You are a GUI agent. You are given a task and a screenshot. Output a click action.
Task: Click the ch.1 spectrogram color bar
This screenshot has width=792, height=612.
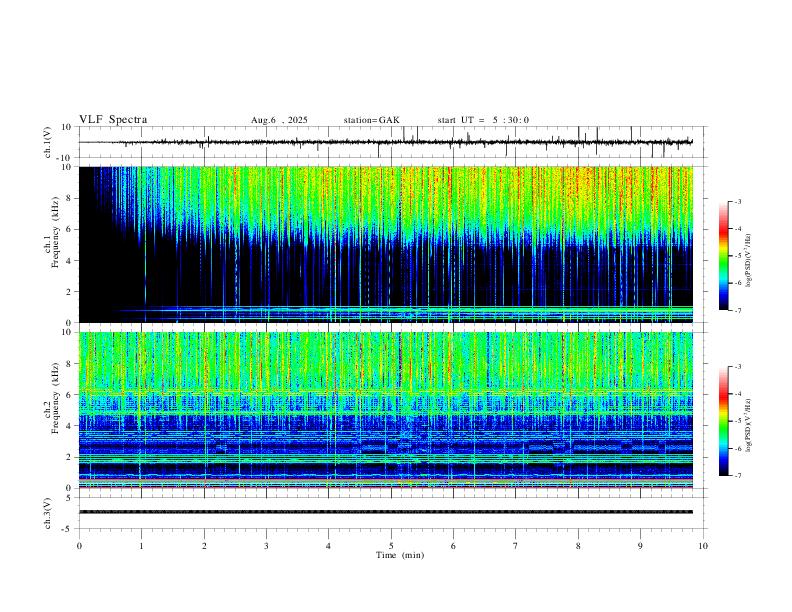(x=723, y=256)
